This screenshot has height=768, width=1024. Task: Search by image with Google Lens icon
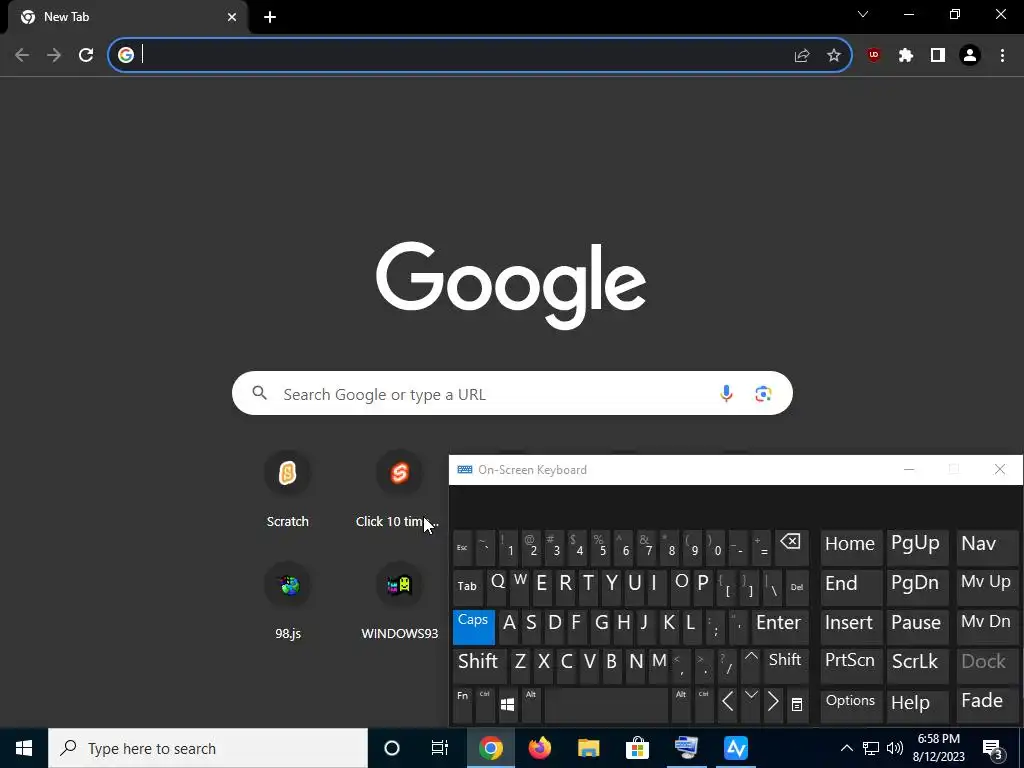click(x=763, y=394)
